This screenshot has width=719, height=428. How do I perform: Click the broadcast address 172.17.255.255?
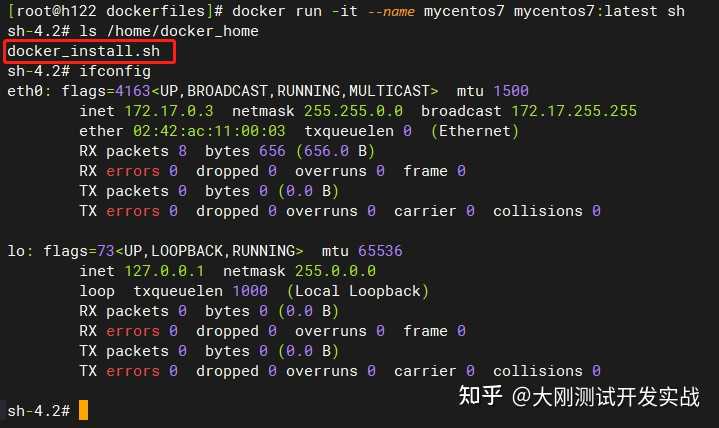coord(574,111)
